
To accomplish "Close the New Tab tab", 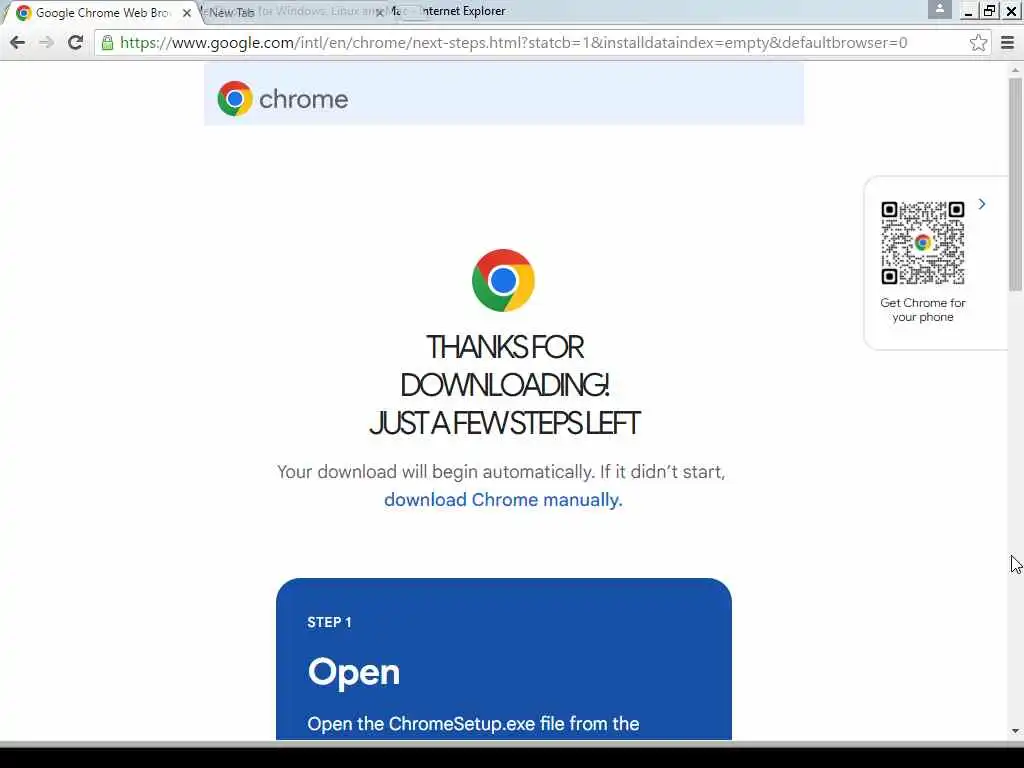I will pos(379,12).
